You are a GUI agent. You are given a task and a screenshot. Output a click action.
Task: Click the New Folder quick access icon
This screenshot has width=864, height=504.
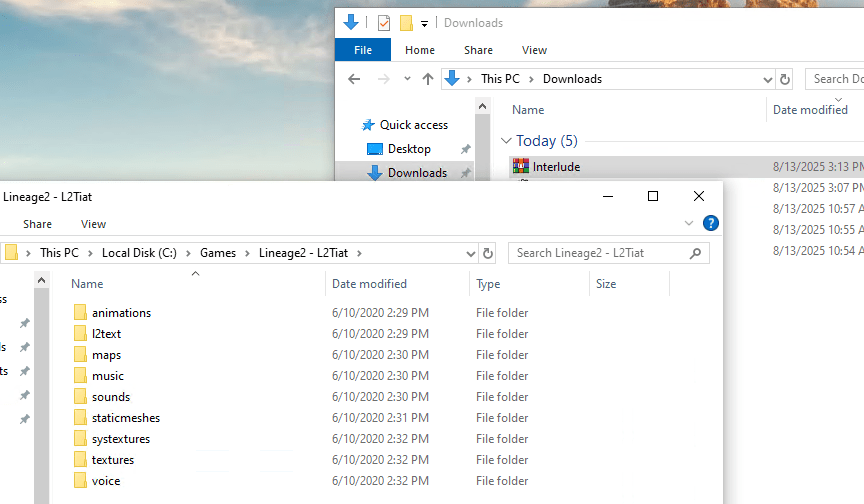(x=406, y=23)
